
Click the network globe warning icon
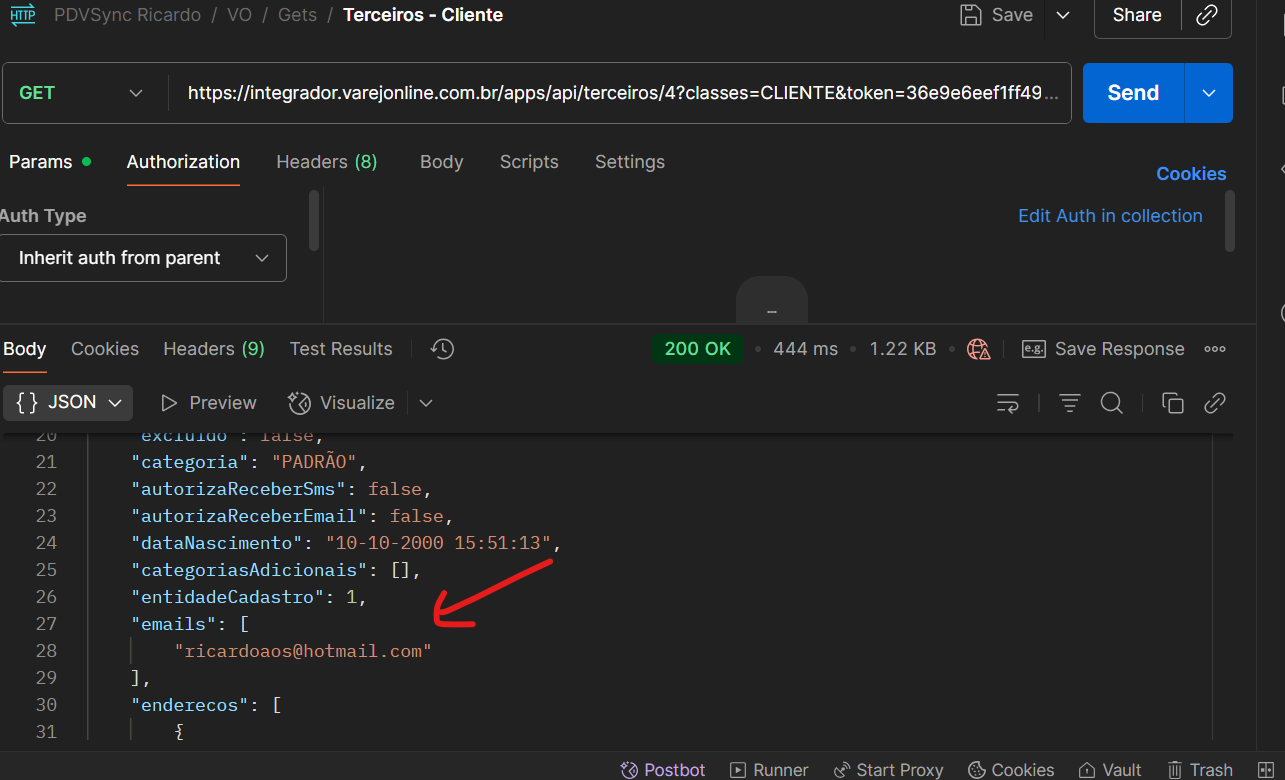tap(979, 349)
